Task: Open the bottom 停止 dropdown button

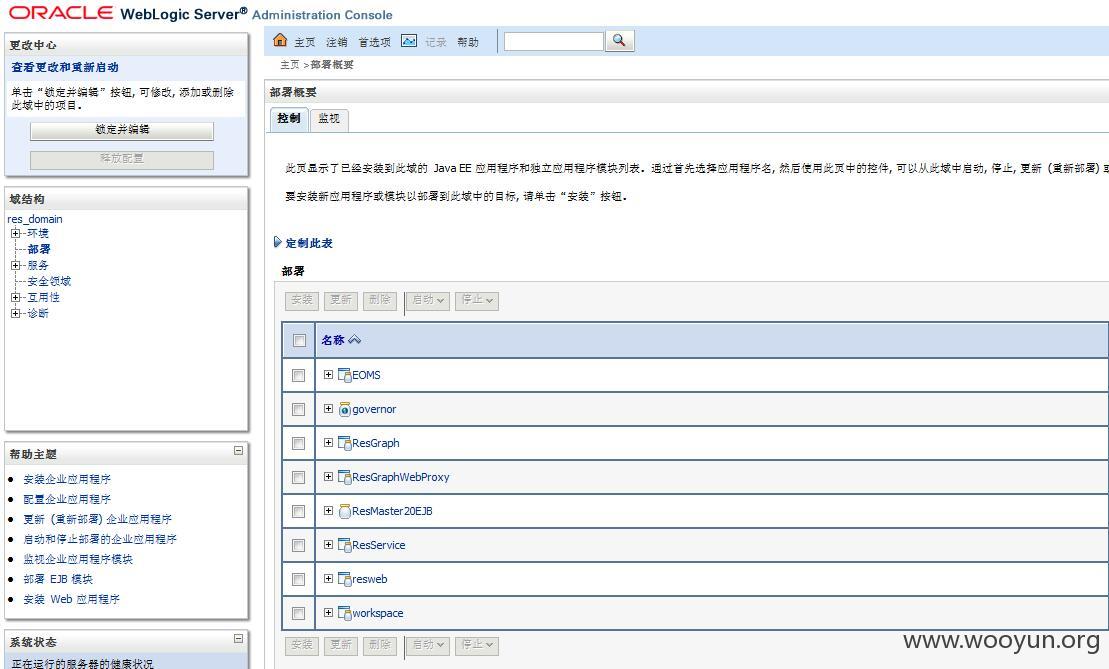Action: [477, 645]
